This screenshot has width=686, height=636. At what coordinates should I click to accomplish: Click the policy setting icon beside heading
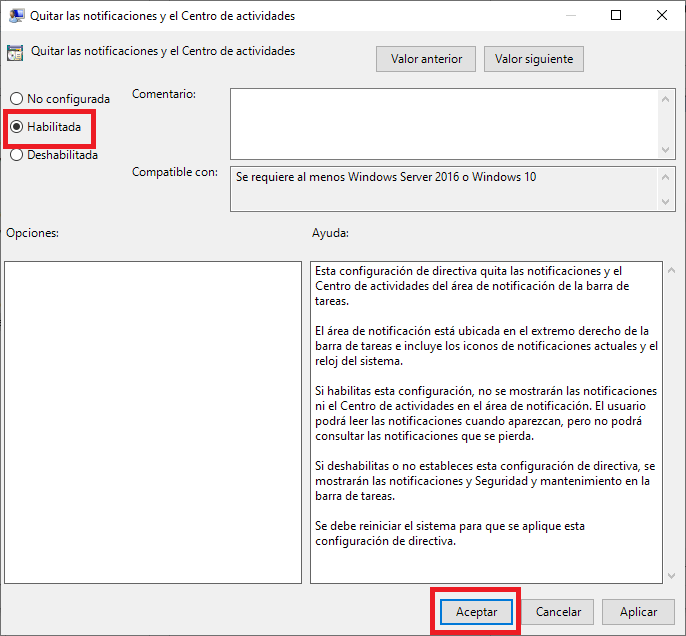pos(15,52)
